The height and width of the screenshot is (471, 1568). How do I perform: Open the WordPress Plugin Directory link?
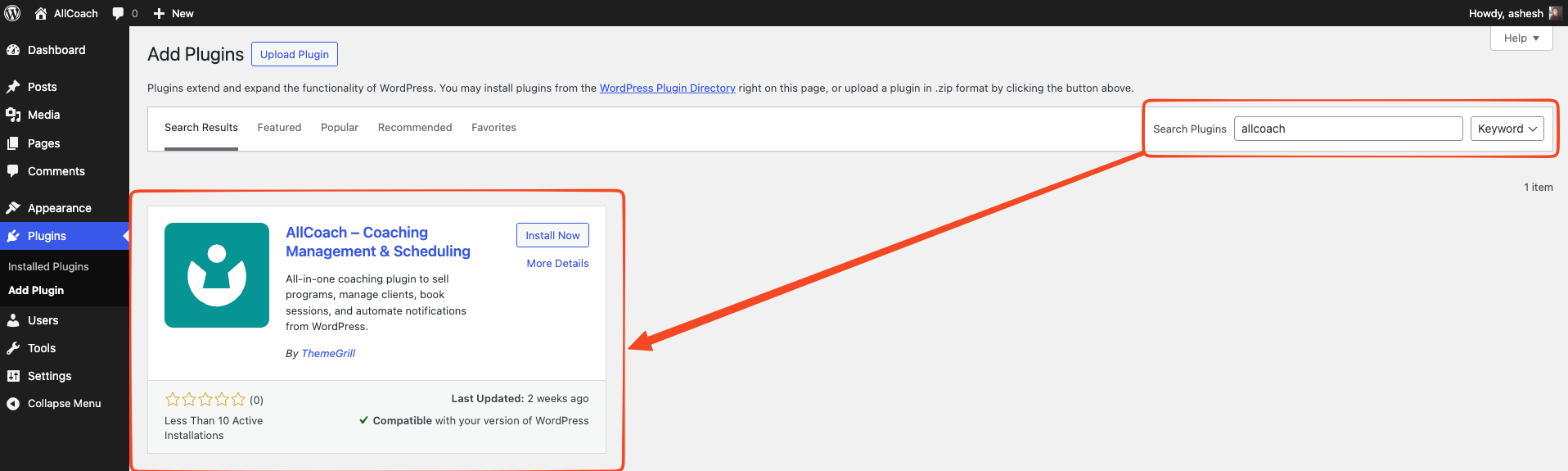click(x=668, y=88)
